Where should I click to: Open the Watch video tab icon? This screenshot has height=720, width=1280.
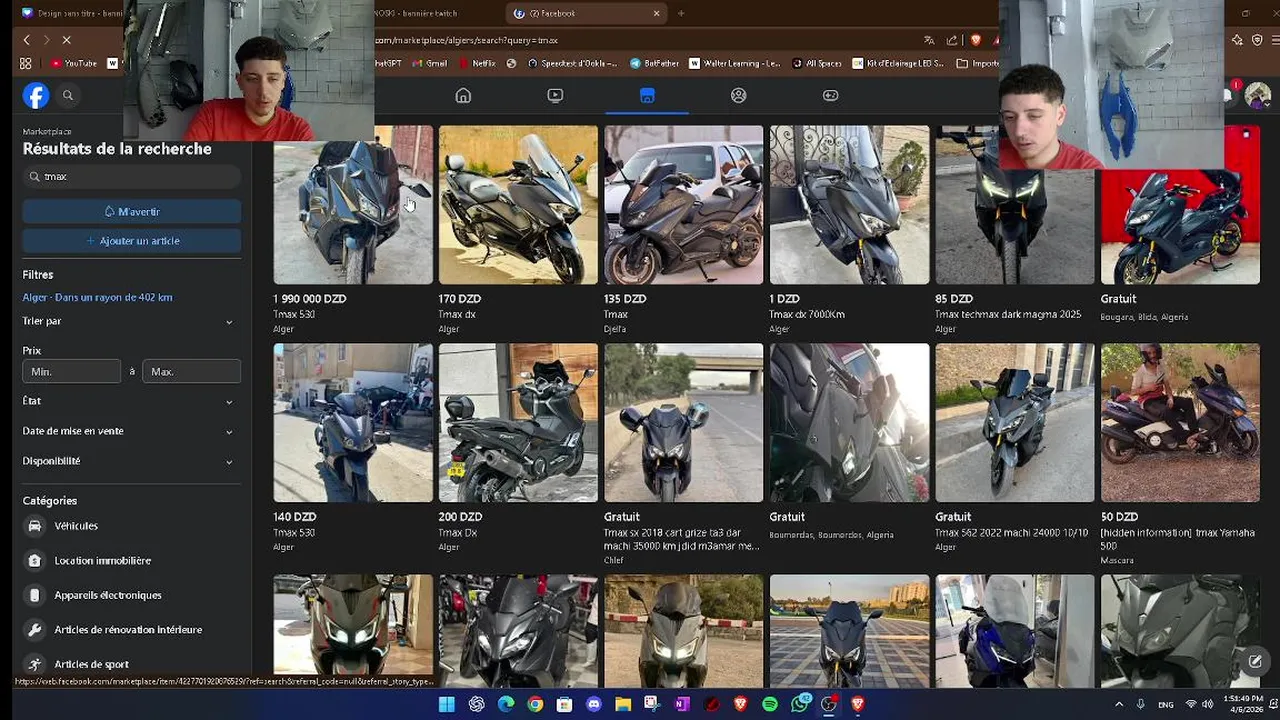pyautogui.click(x=555, y=95)
